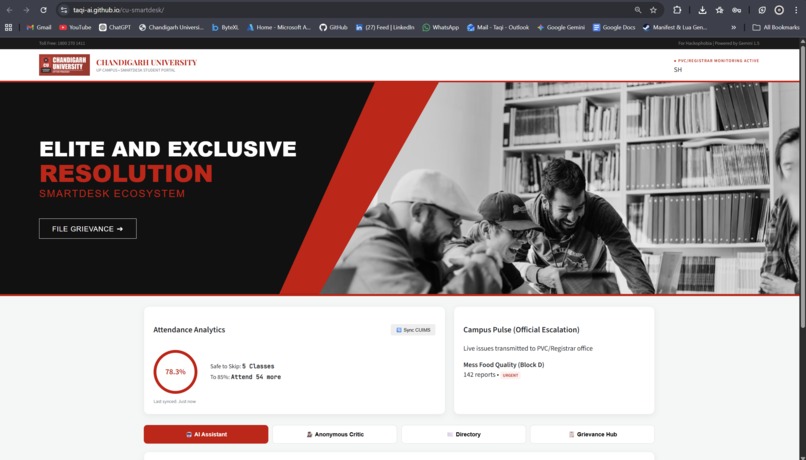Viewport: 806px width, 460px height.
Task: Click the 142 reports count
Action: [x=479, y=375]
